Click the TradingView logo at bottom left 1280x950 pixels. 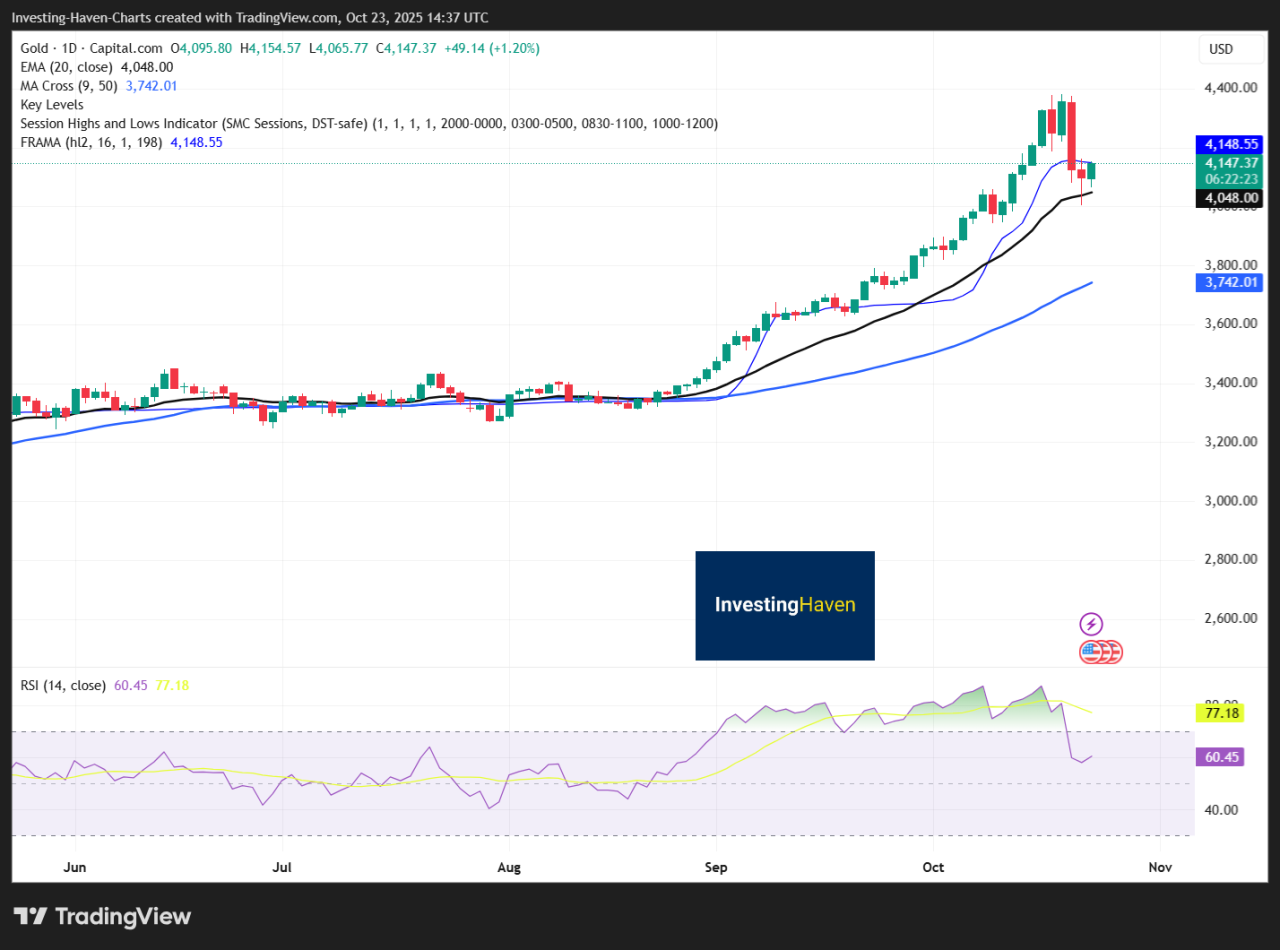coord(102,916)
